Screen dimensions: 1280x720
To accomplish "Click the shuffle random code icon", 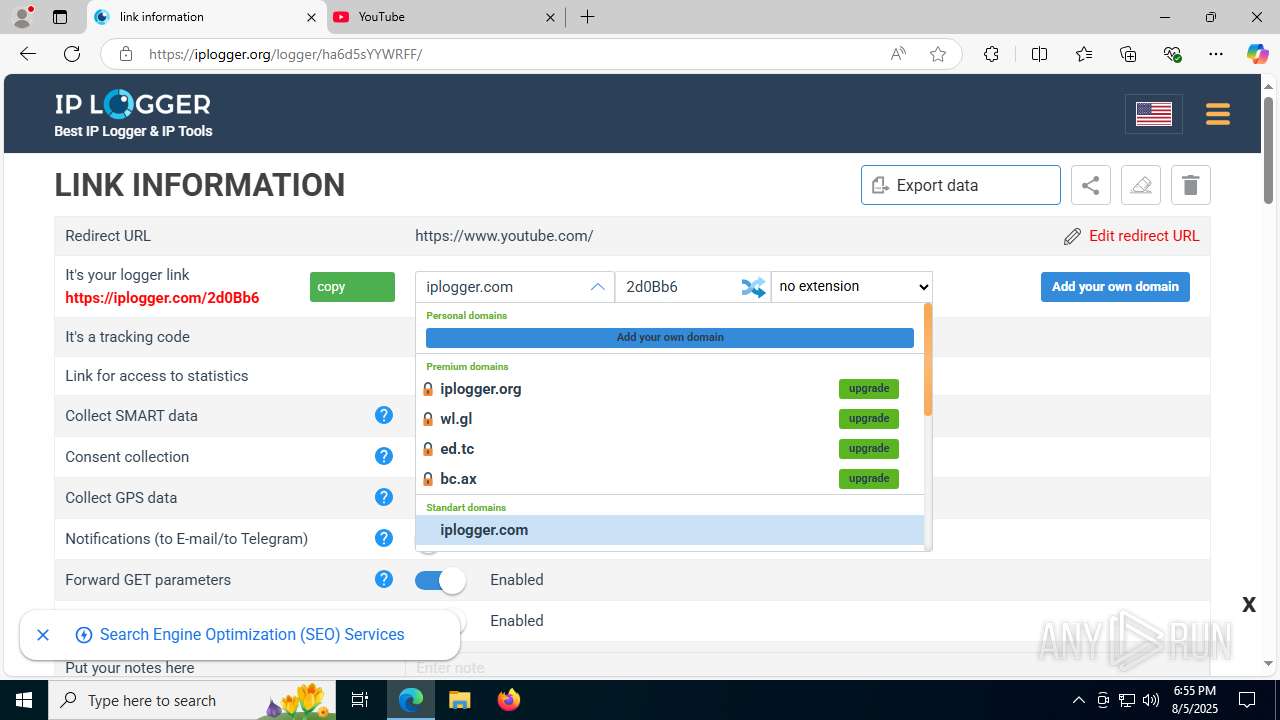I will 753,287.
